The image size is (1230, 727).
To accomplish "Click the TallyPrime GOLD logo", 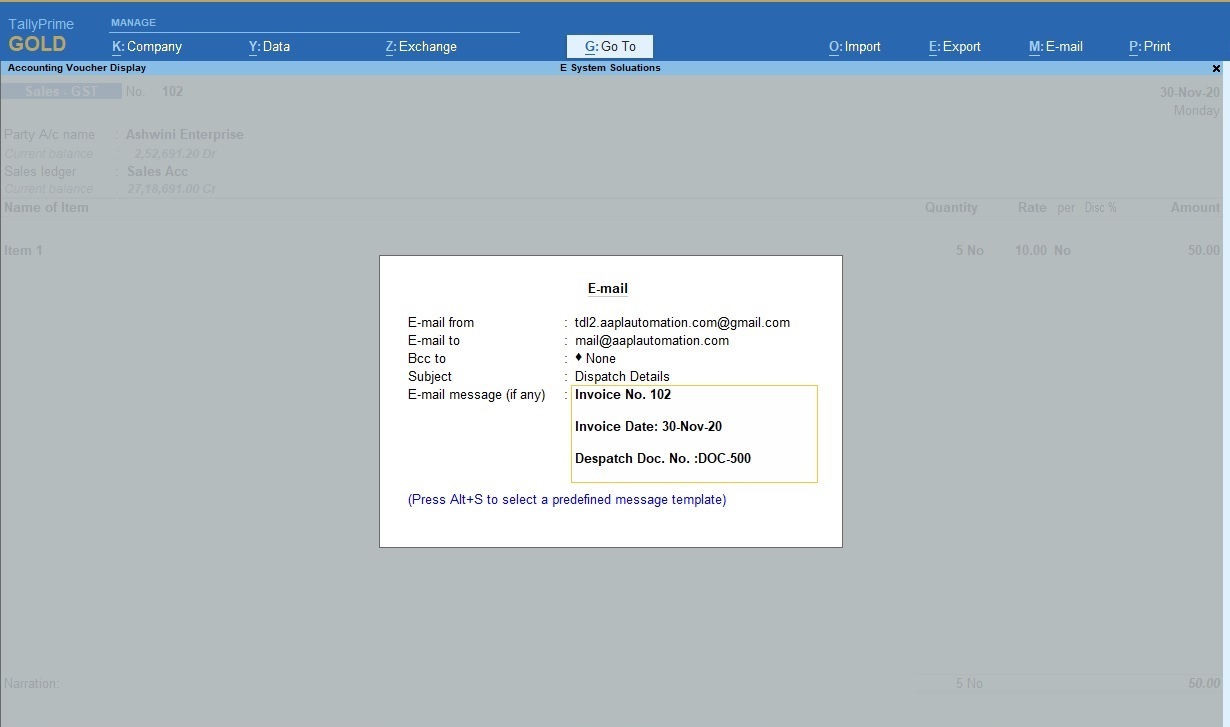I will (40, 36).
